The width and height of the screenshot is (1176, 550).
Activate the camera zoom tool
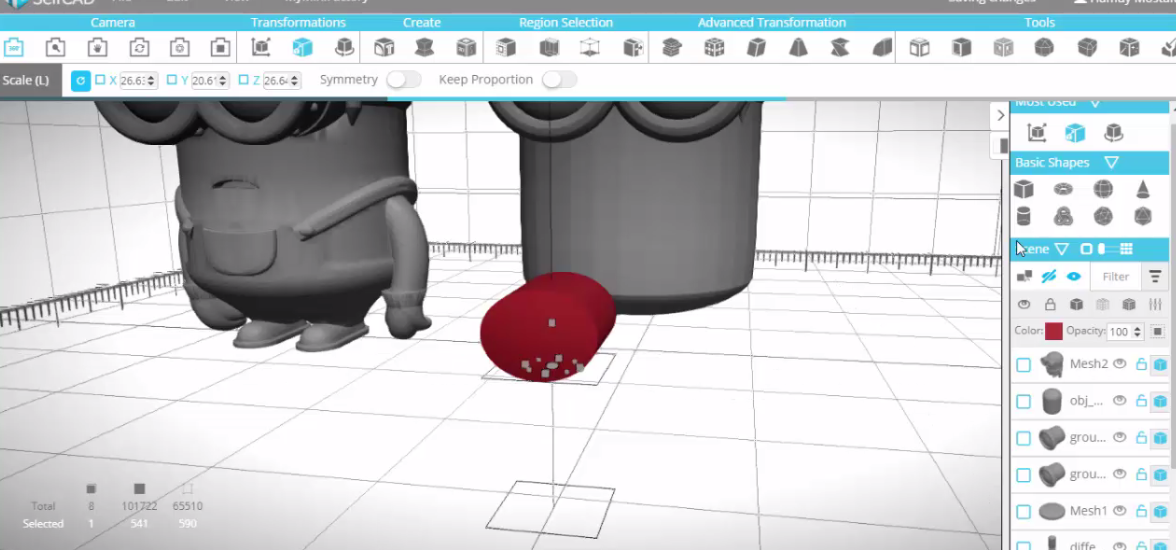[55, 48]
